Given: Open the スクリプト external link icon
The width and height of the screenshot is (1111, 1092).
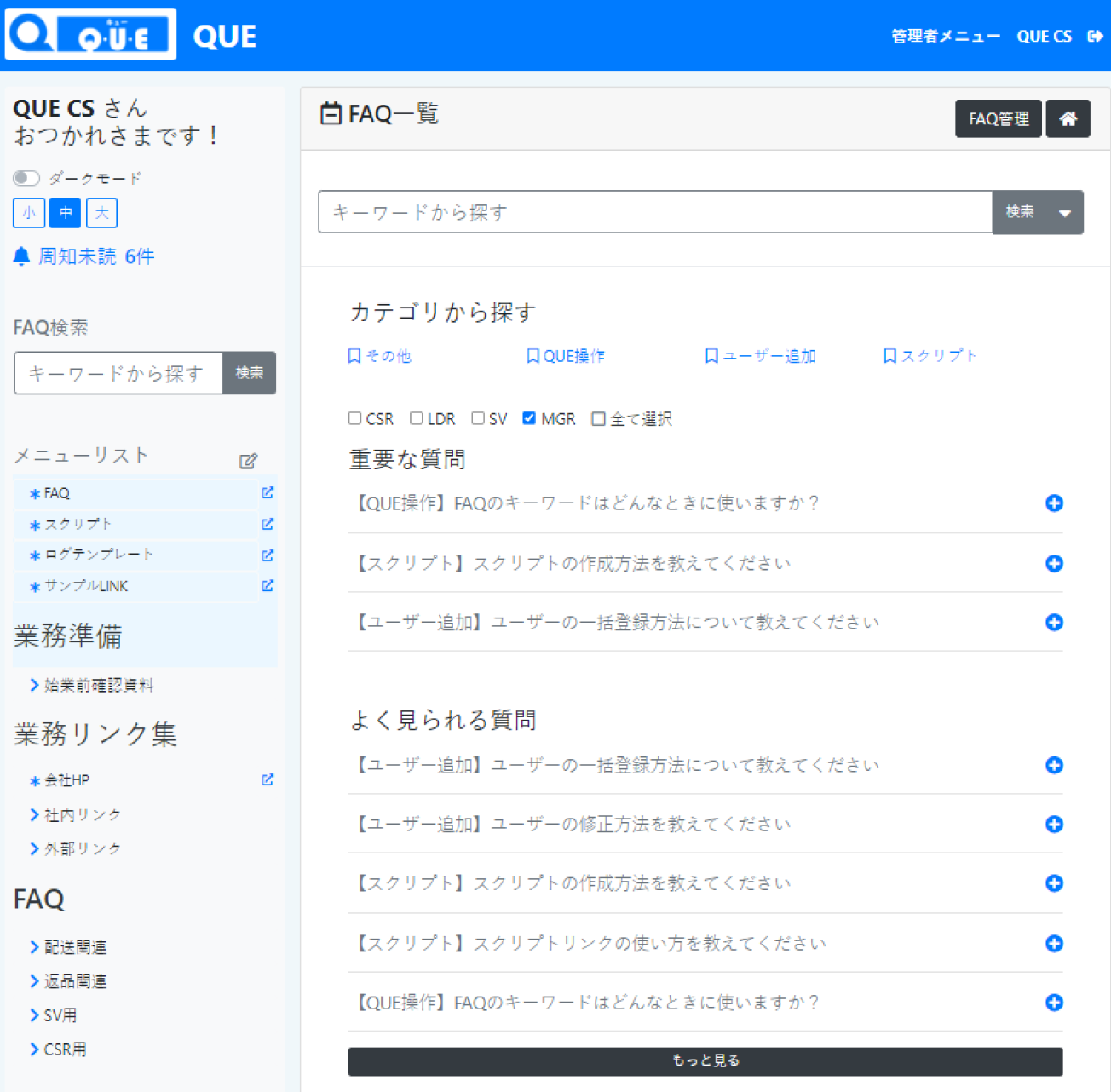Looking at the screenshot, I should (x=268, y=524).
